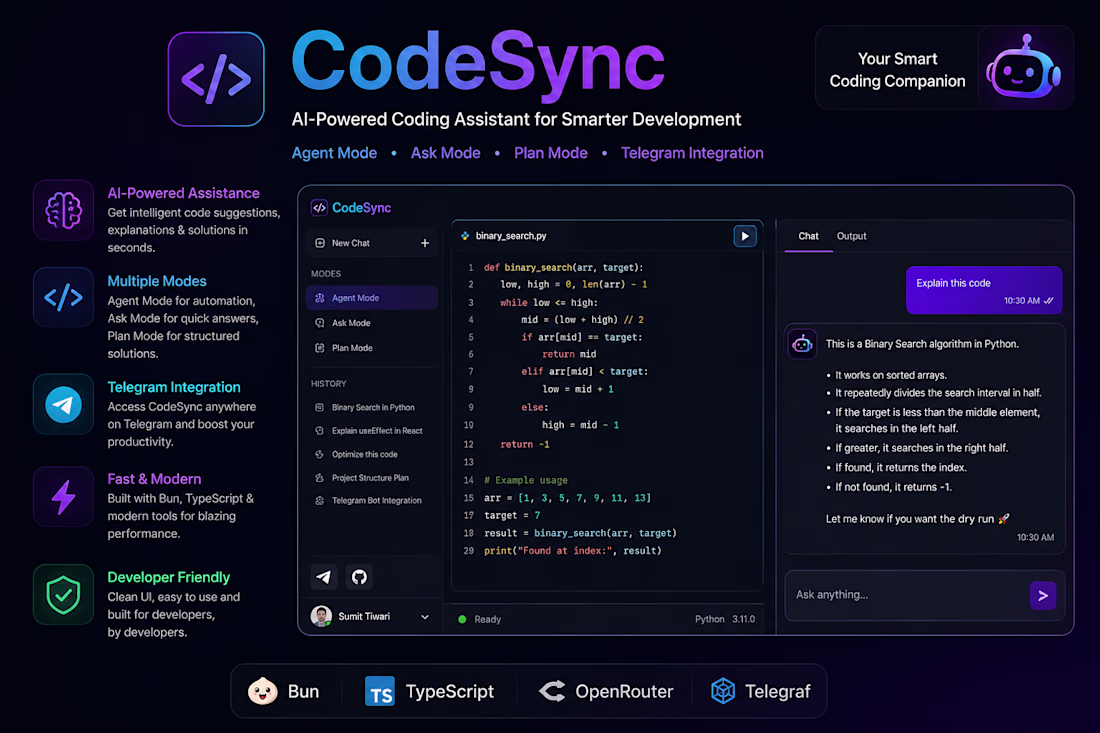Click the 'Your Smart Coding Companion' text
The image size is (1100, 733).
point(897,70)
